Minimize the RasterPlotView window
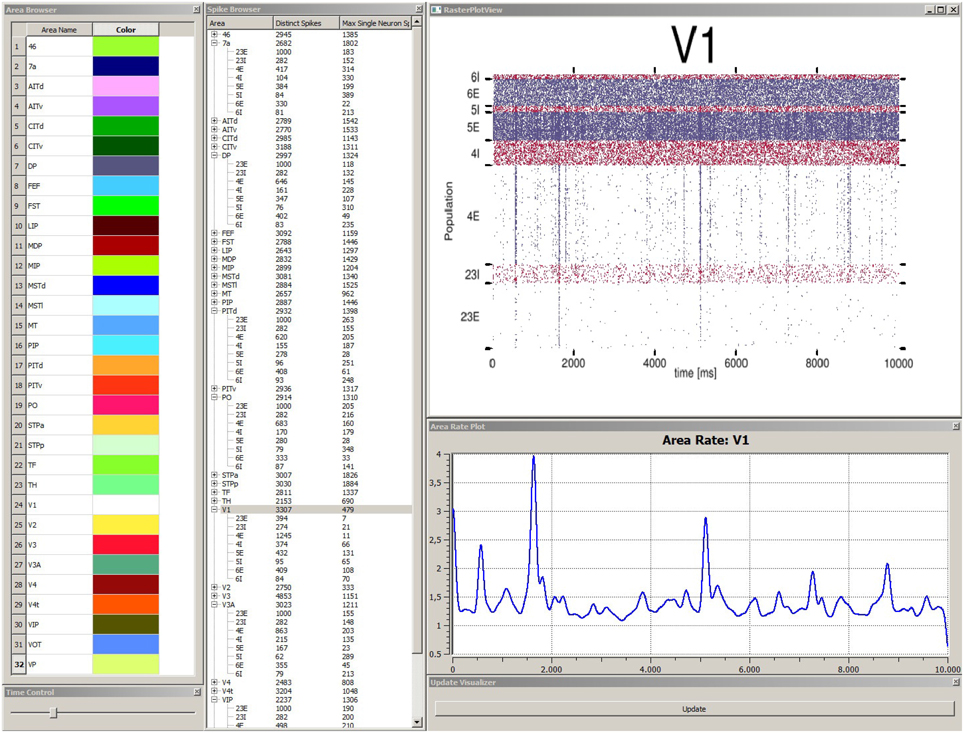 click(930, 10)
